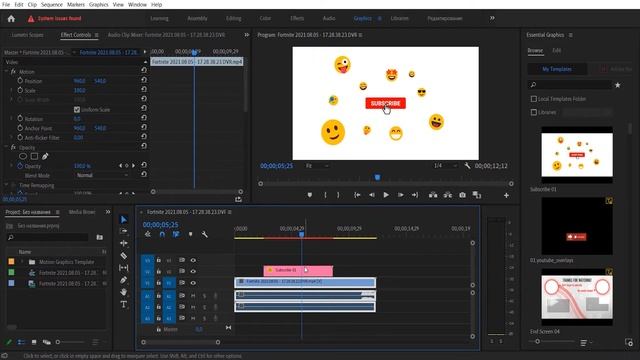Collapse the Motion effect group
Viewport: 640px width, 360px height.
6,71
